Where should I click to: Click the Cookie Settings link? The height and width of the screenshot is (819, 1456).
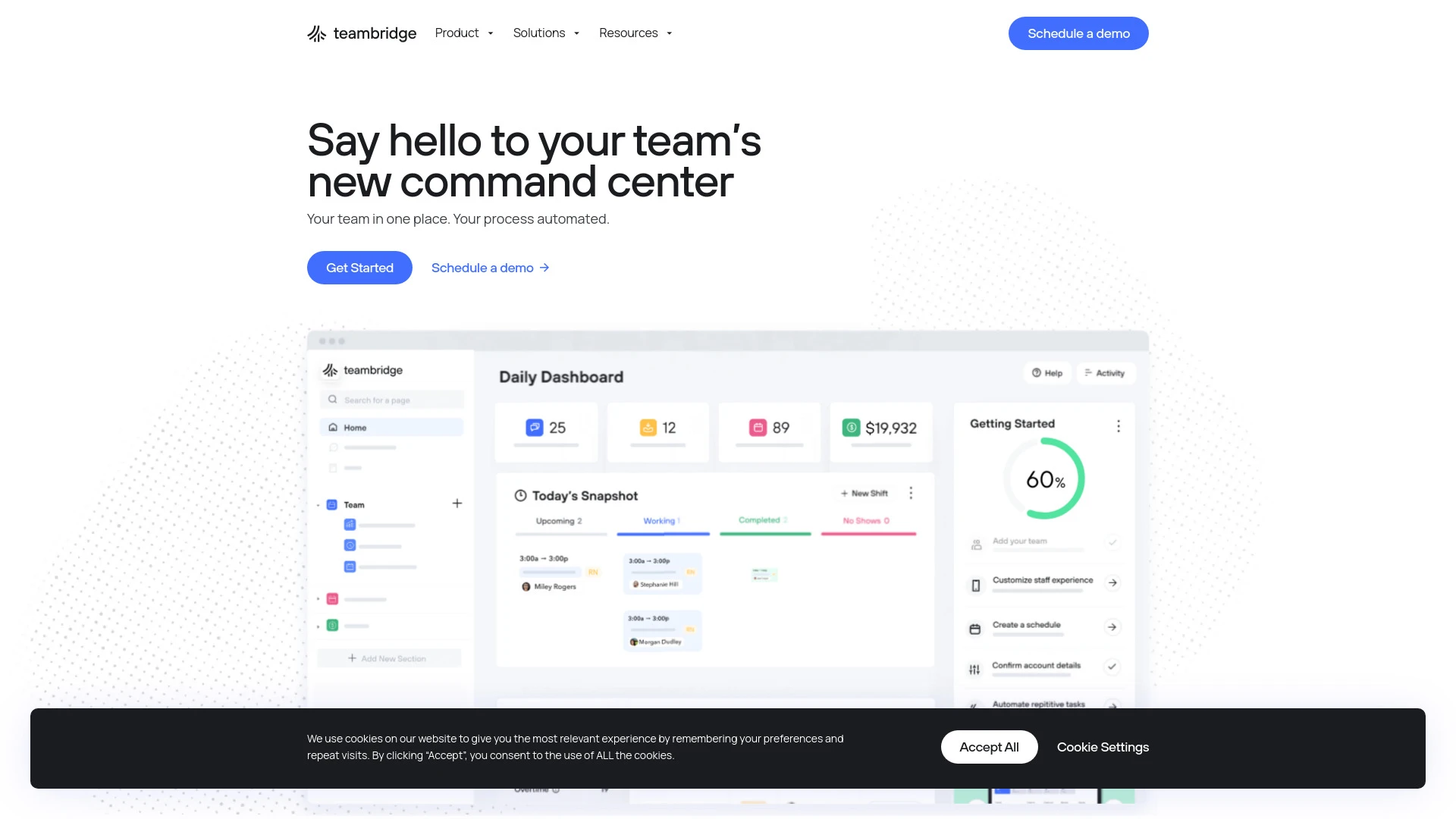(x=1102, y=747)
